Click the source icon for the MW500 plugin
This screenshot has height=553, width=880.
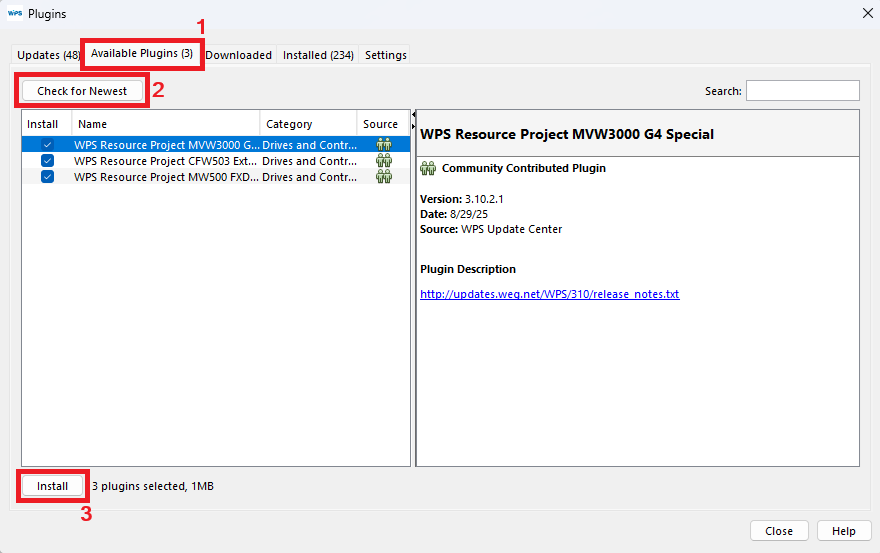tap(383, 176)
